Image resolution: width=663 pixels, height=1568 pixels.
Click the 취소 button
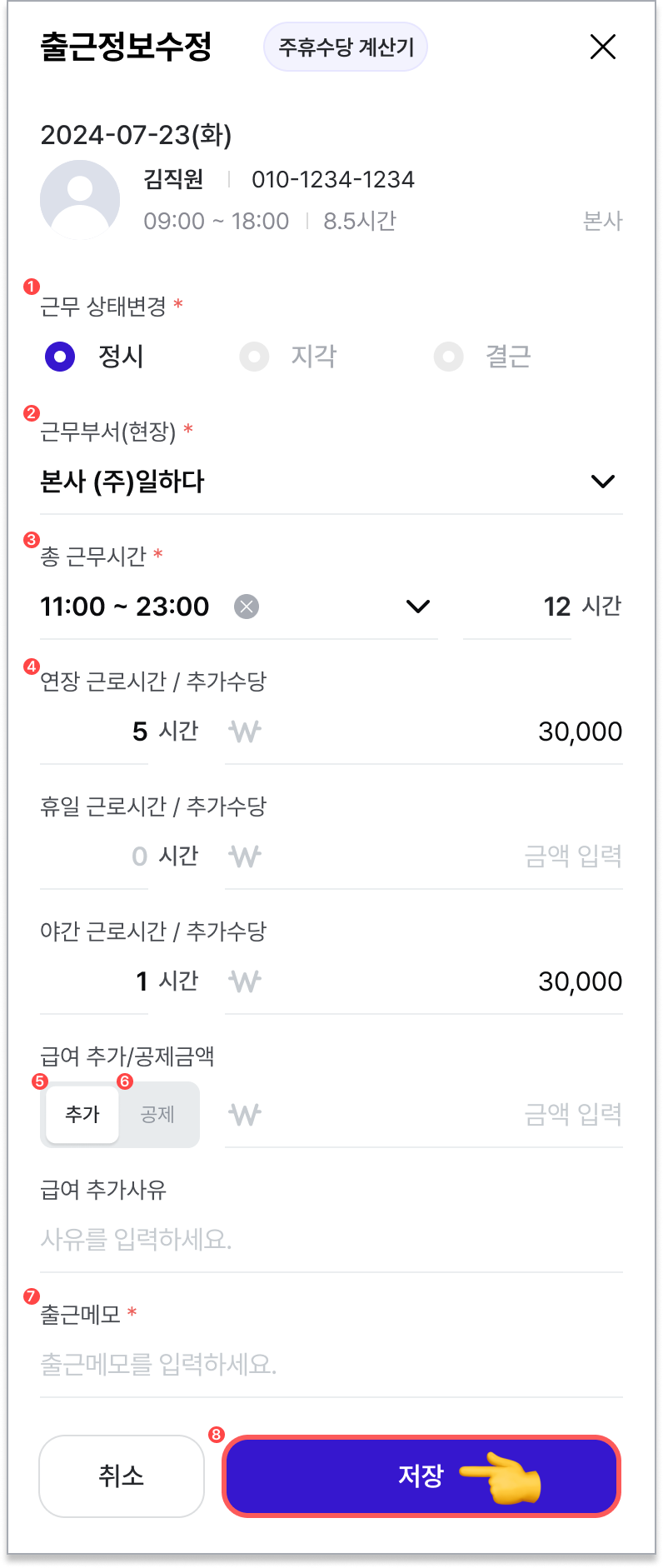click(122, 1476)
